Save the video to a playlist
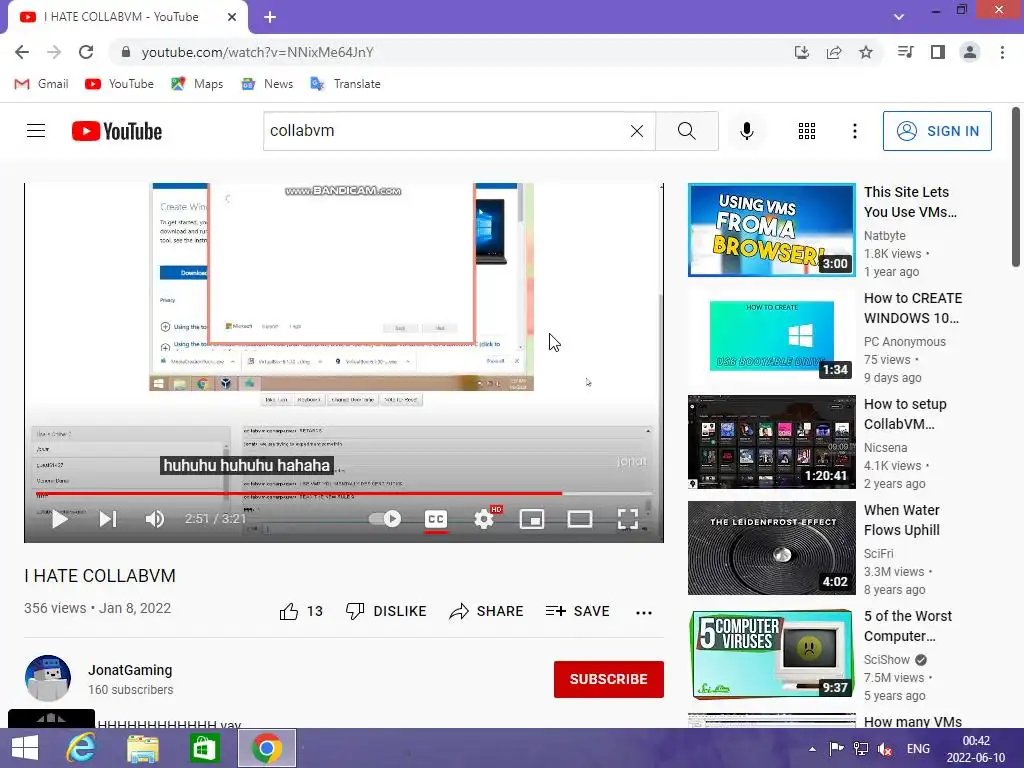This screenshot has height=768, width=1024. 578,611
